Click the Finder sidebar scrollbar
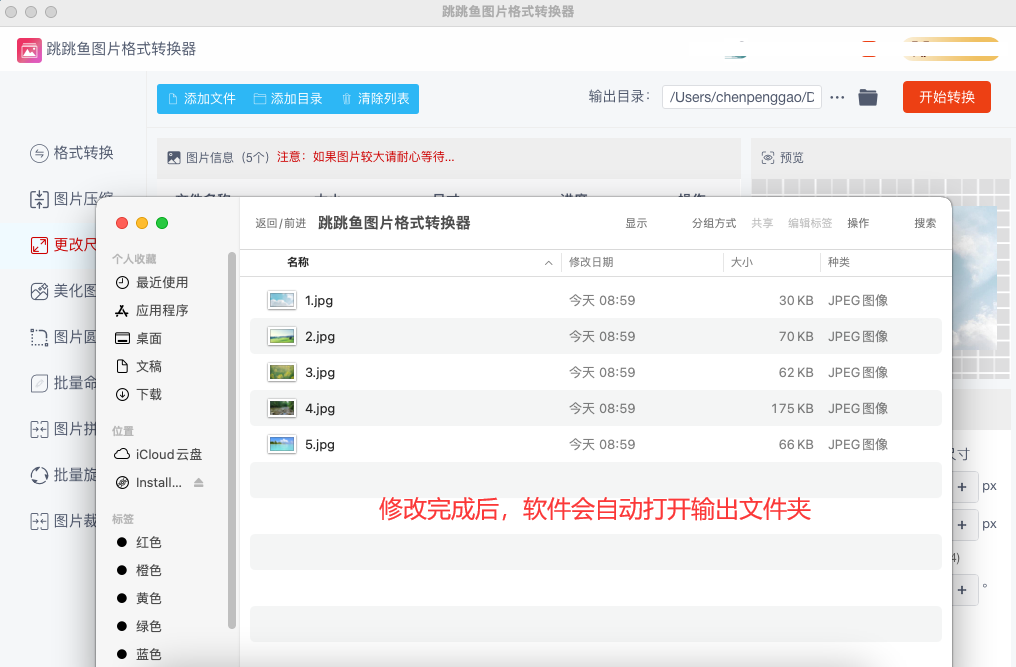Viewport: 1016px width, 667px height. (x=231, y=441)
